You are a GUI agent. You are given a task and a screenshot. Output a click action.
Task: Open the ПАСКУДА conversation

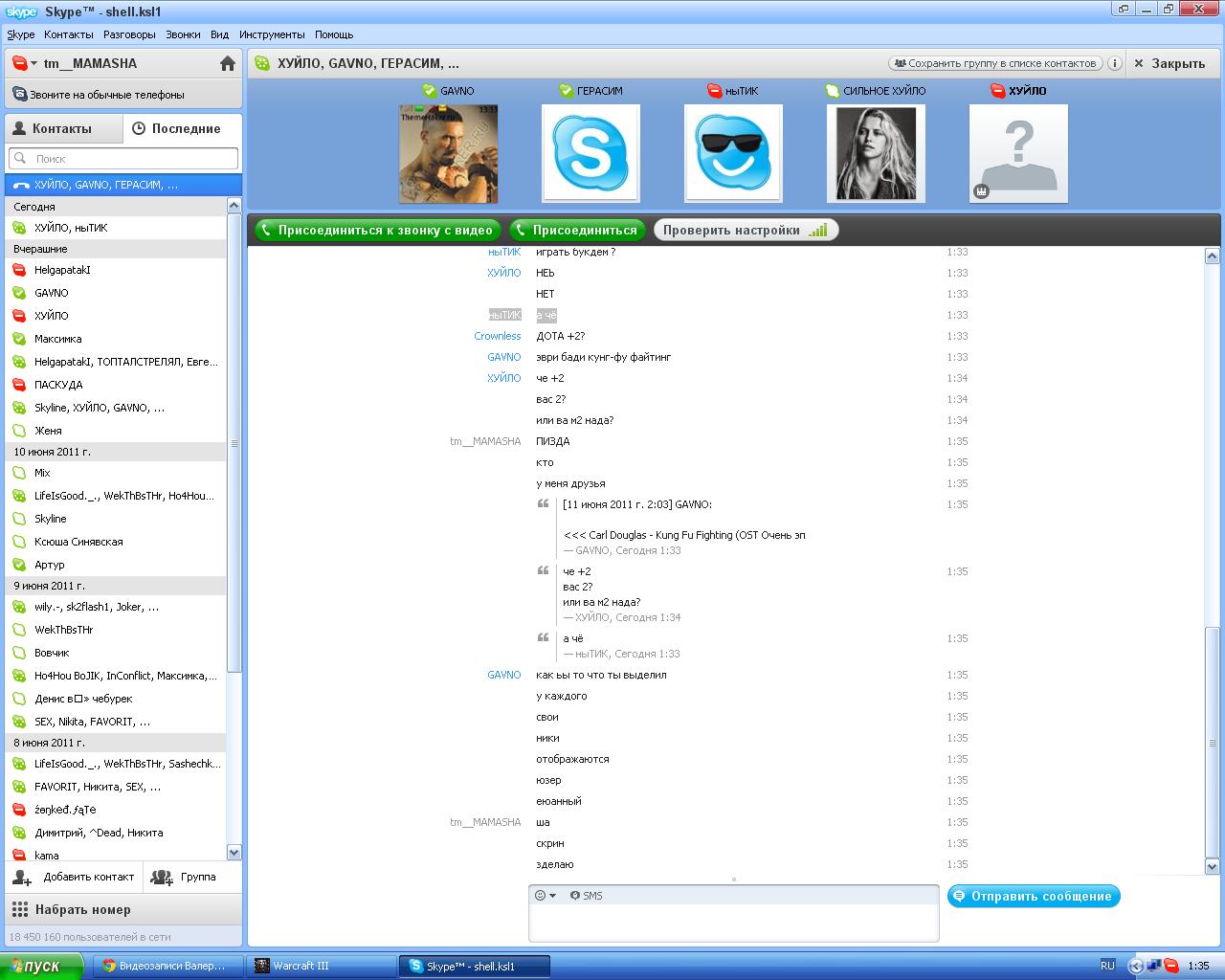click(117, 385)
